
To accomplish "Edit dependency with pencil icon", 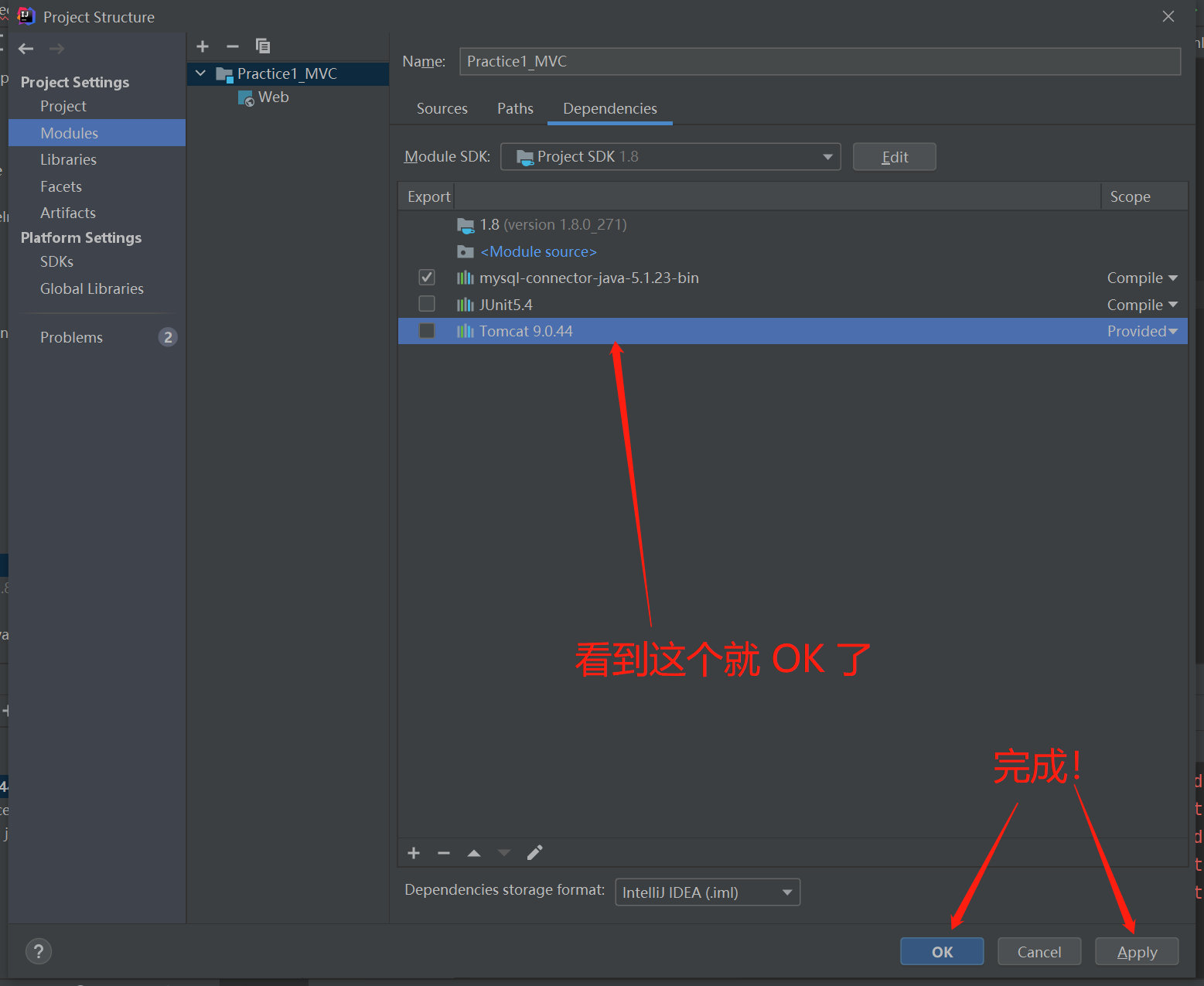I will point(534,853).
